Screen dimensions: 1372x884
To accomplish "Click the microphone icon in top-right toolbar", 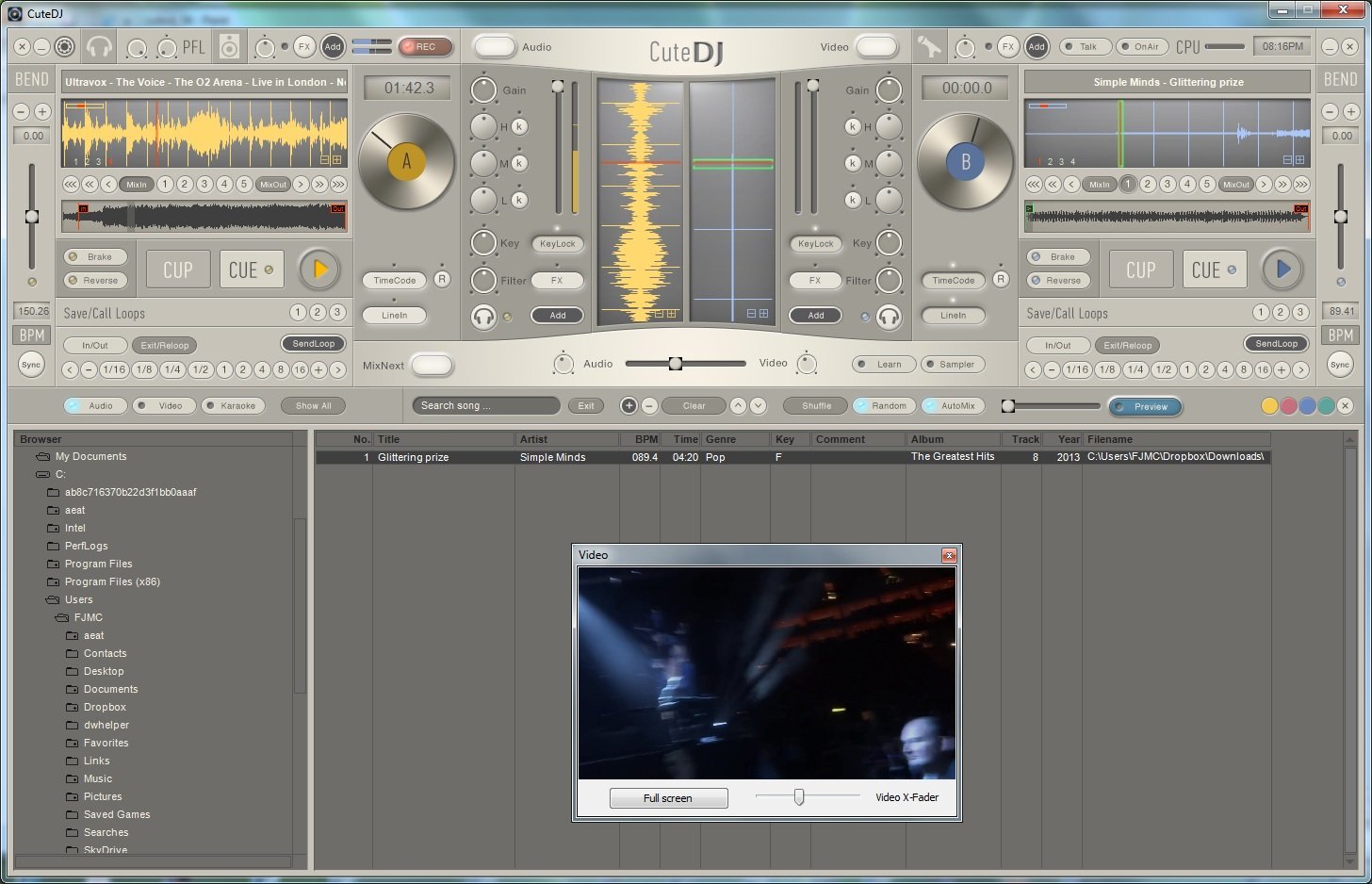I will click(x=929, y=46).
